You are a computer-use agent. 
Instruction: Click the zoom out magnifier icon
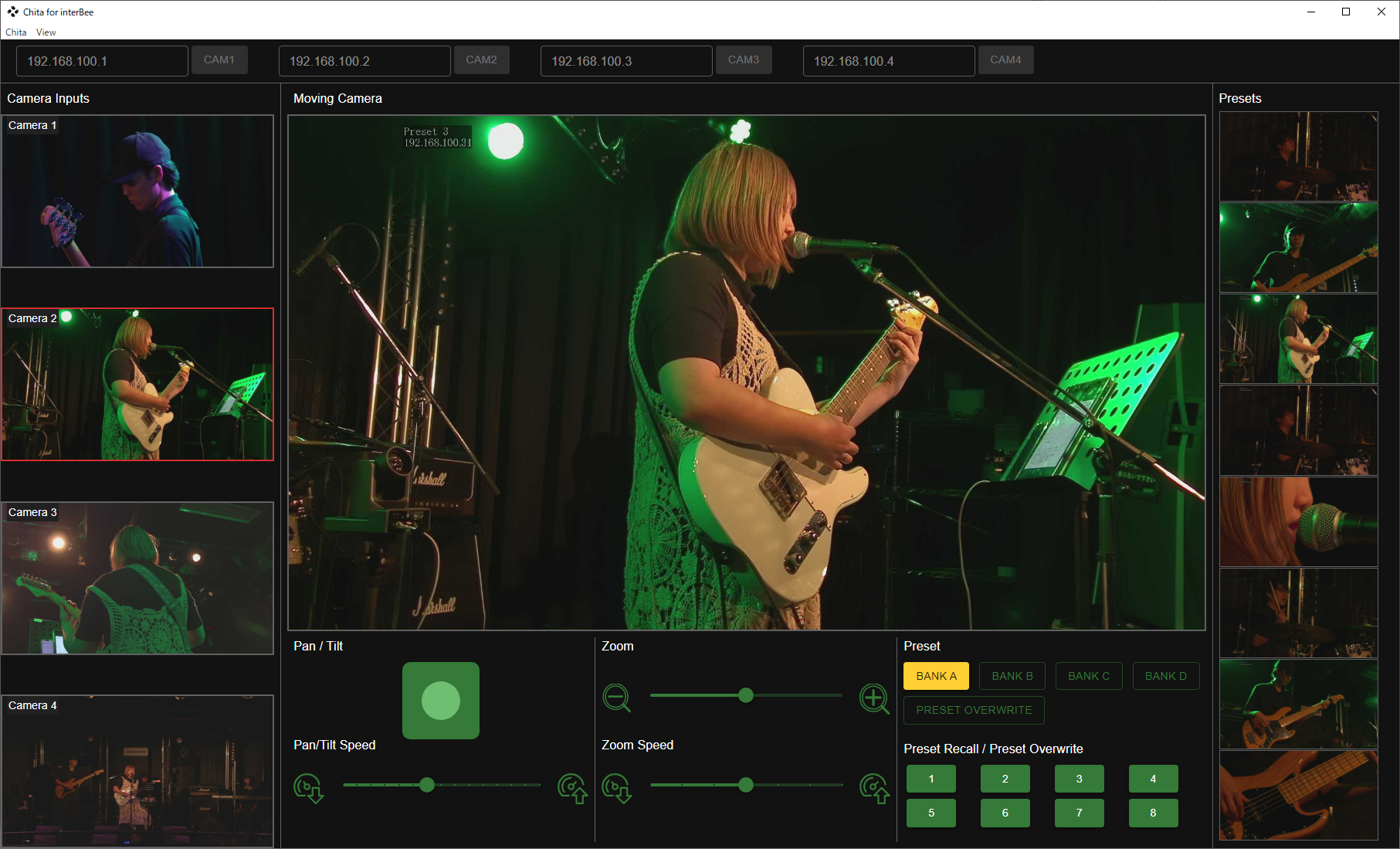[x=616, y=698]
